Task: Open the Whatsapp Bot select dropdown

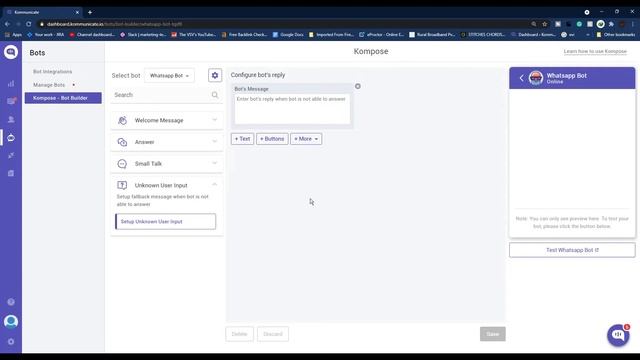Action: pyautogui.click(x=169, y=76)
